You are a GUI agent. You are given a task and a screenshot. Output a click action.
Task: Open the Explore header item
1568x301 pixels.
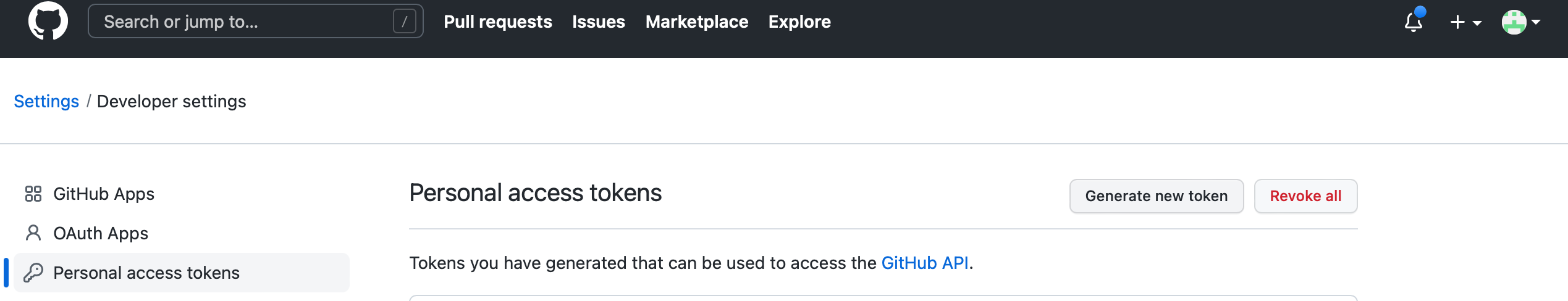pyautogui.click(x=799, y=22)
